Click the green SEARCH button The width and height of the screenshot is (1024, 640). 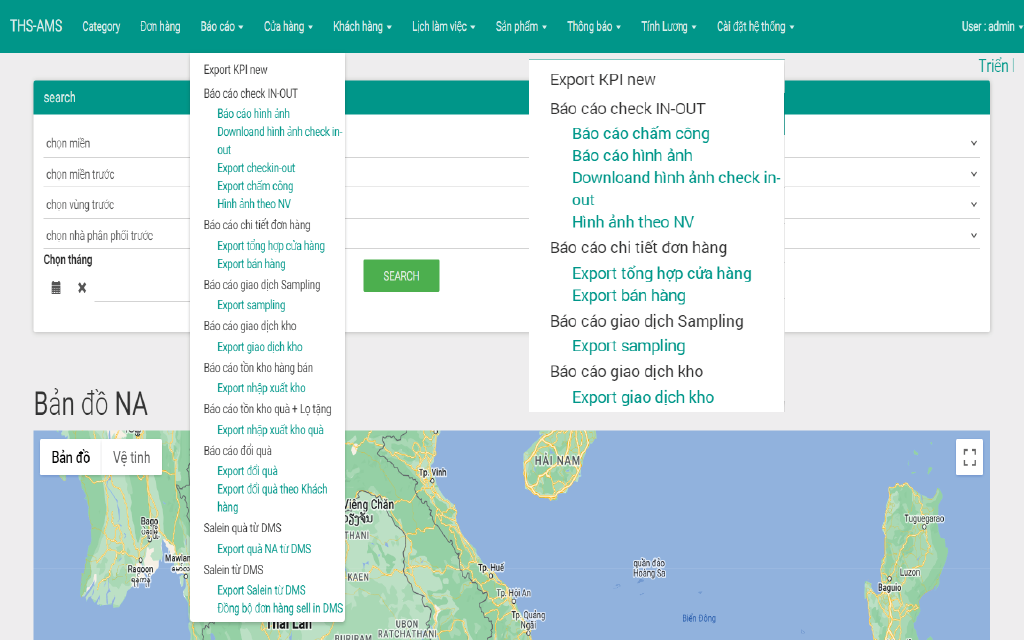[x=401, y=276]
